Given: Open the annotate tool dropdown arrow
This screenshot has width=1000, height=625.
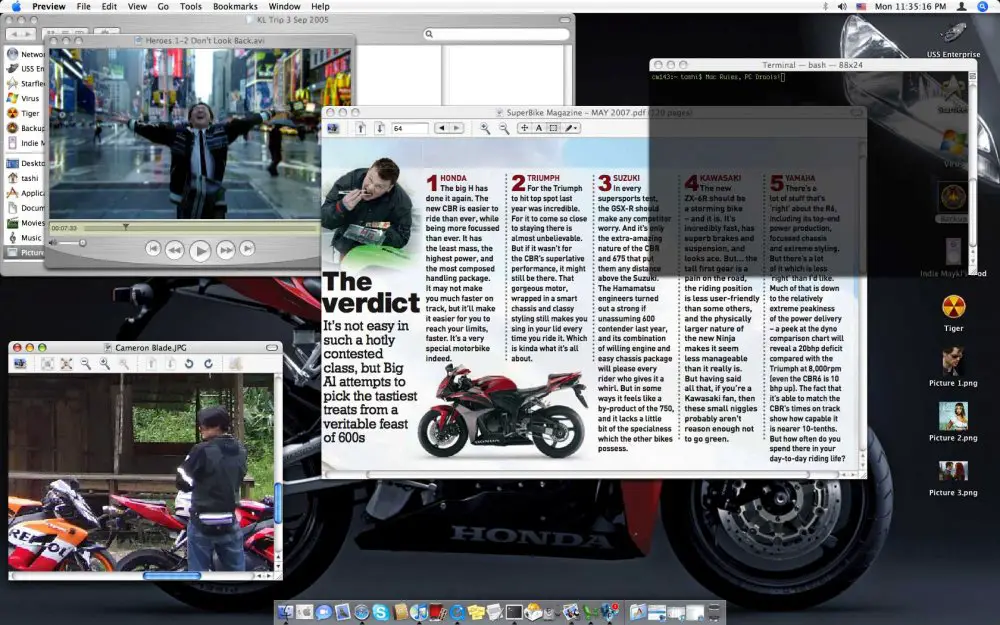Looking at the screenshot, I should tap(576, 128).
